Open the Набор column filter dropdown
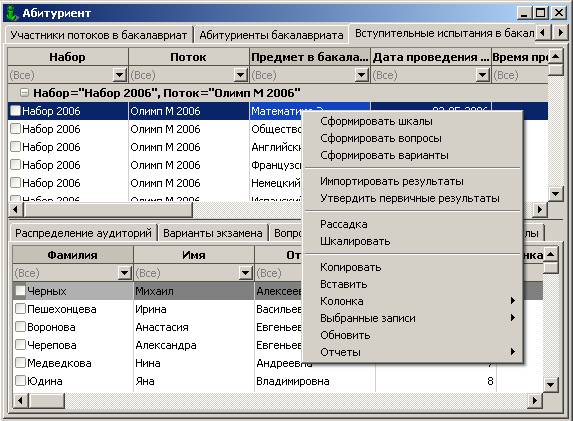 coord(119,75)
